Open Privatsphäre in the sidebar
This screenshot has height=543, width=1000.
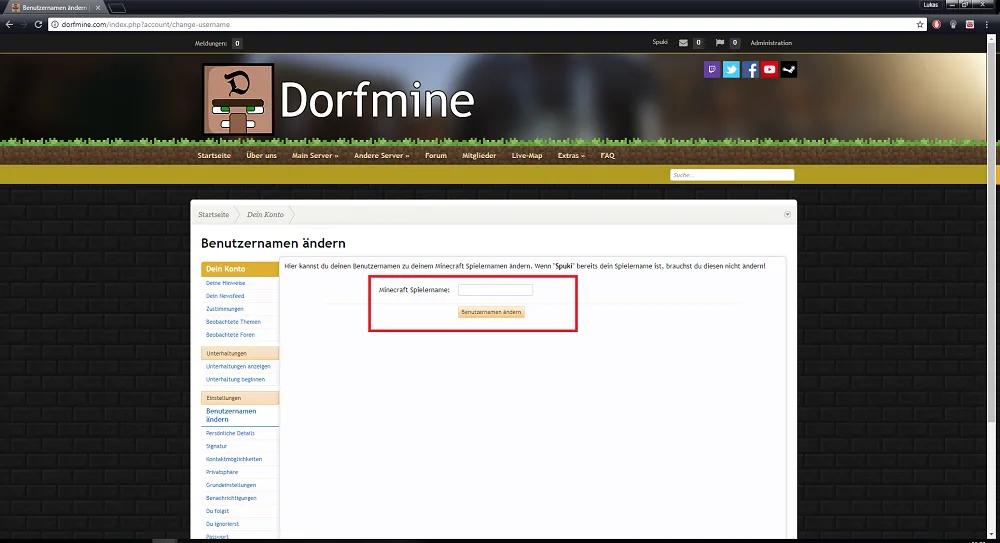tap(222, 472)
